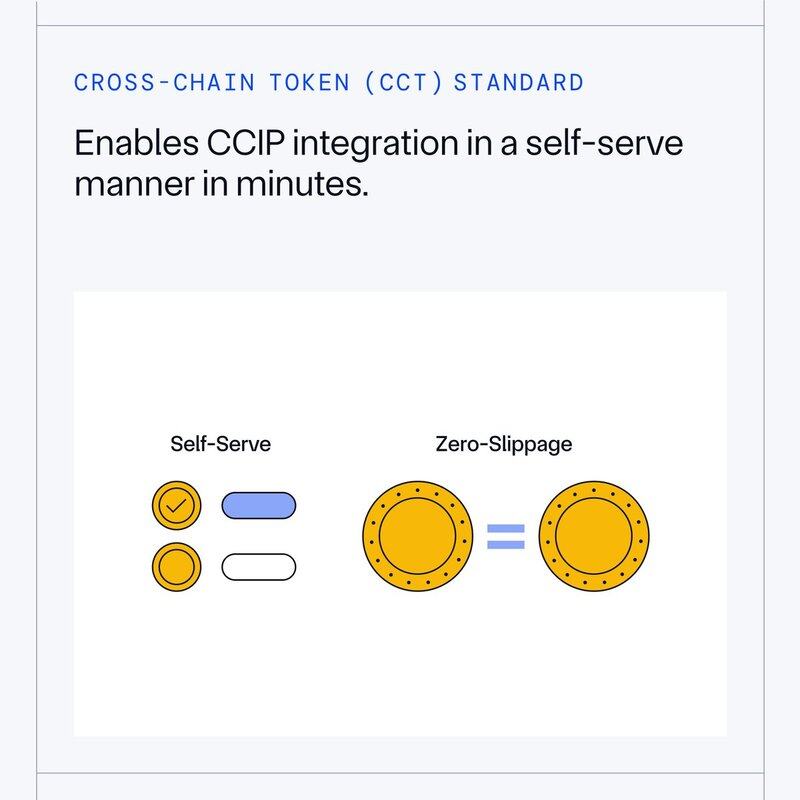Click the gold coin with checkmark
This screenshot has height=800, width=800.
176,507
